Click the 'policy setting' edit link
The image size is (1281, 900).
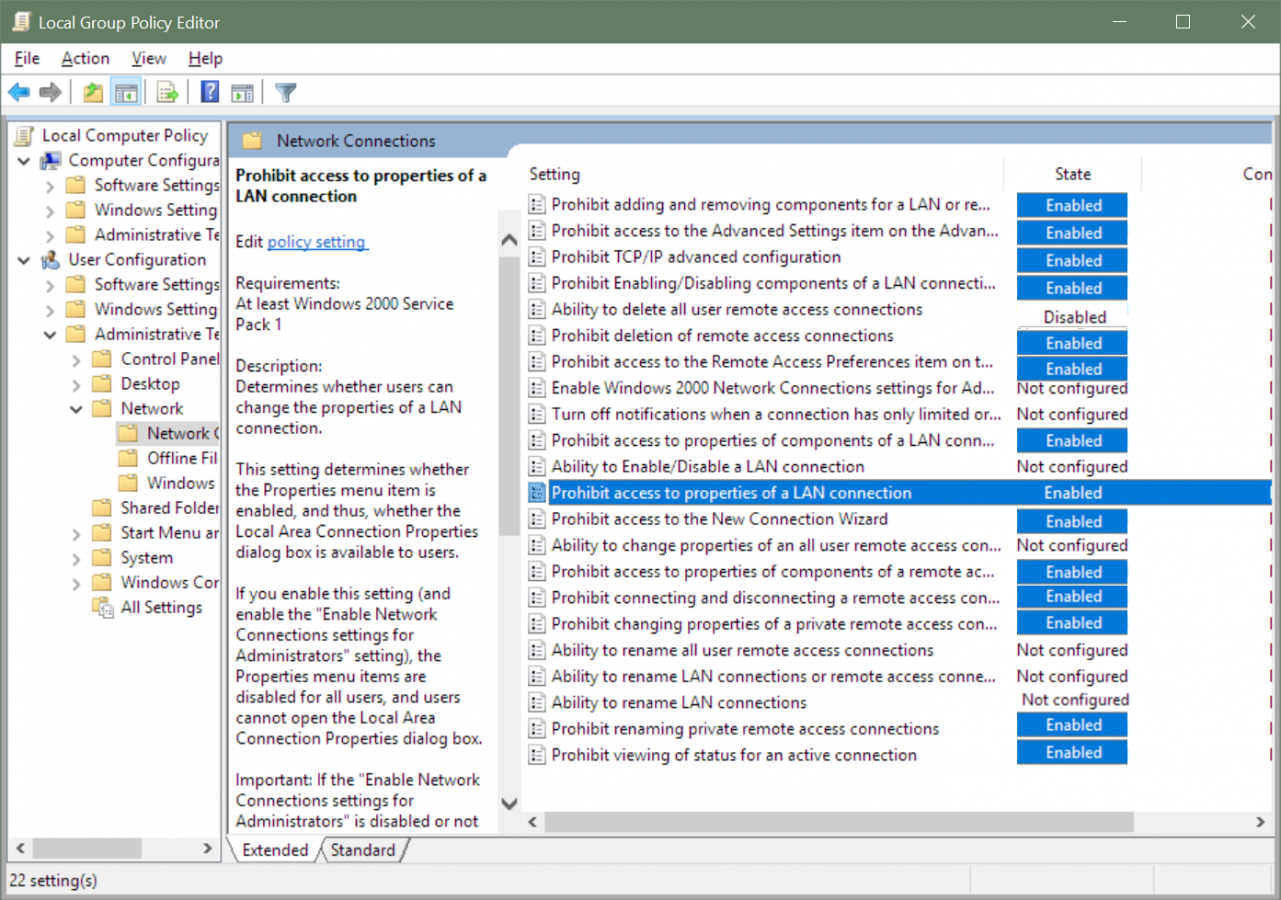(x=317, y=242)
